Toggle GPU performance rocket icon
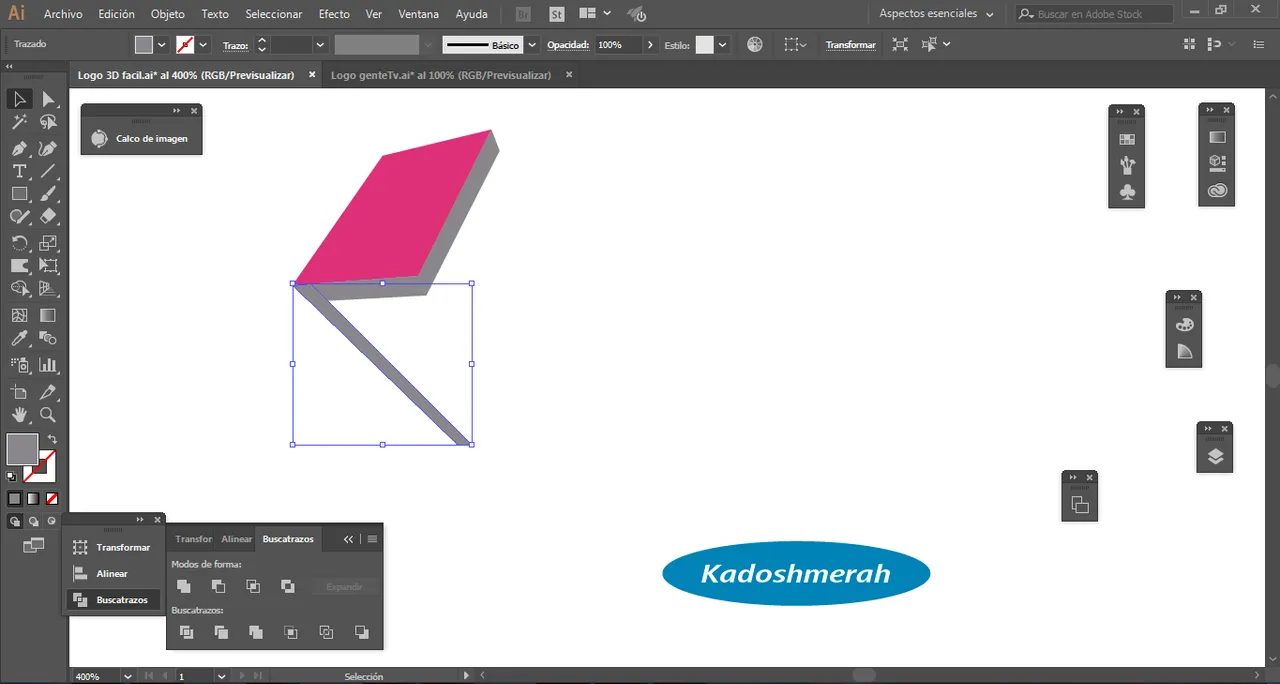The height and width of the screenshot is (684, 1280). (636, 14)
